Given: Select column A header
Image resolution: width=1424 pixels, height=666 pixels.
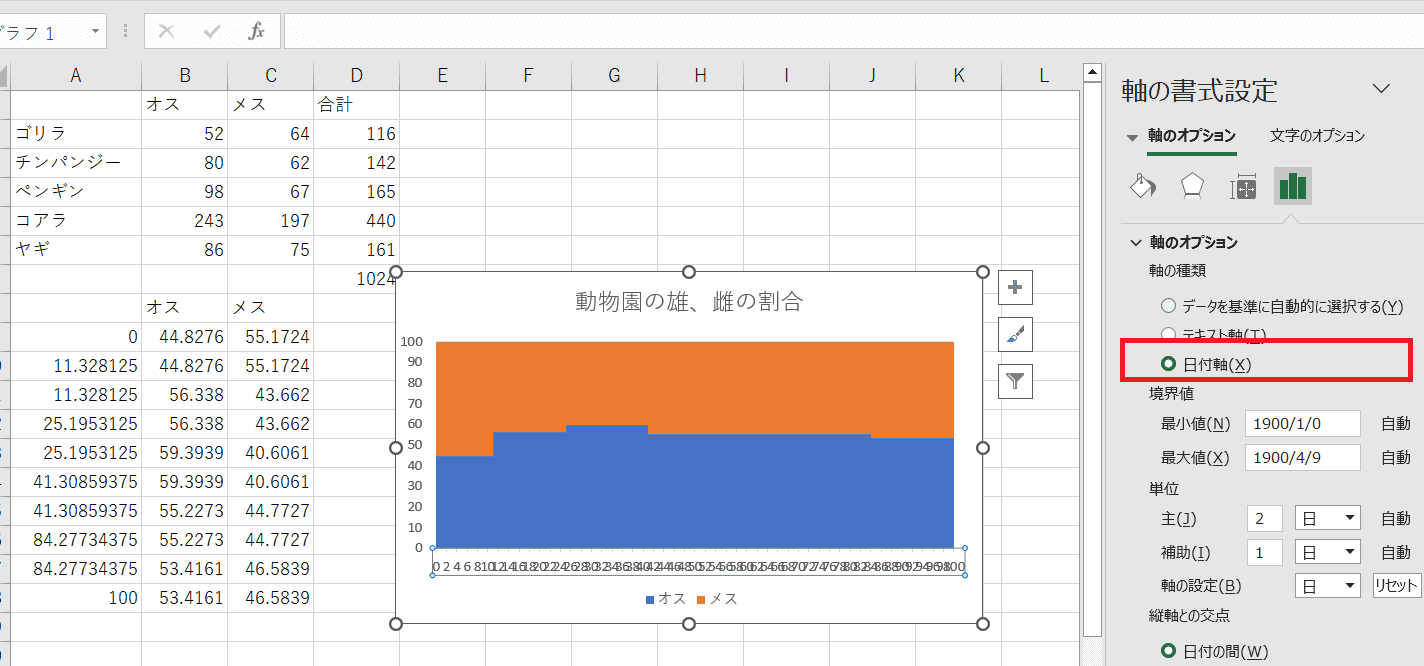Looking at the screenshot, I should point(76,75).
